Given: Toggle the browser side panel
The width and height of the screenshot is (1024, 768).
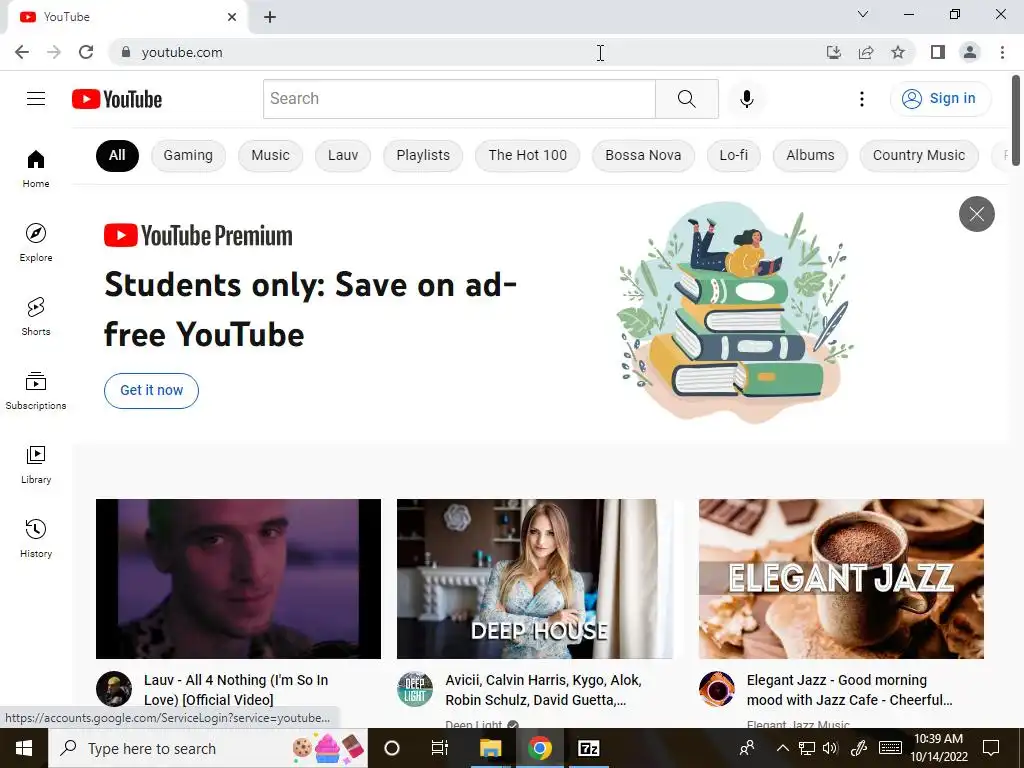Looking at the screenshot, I should 938,52.
